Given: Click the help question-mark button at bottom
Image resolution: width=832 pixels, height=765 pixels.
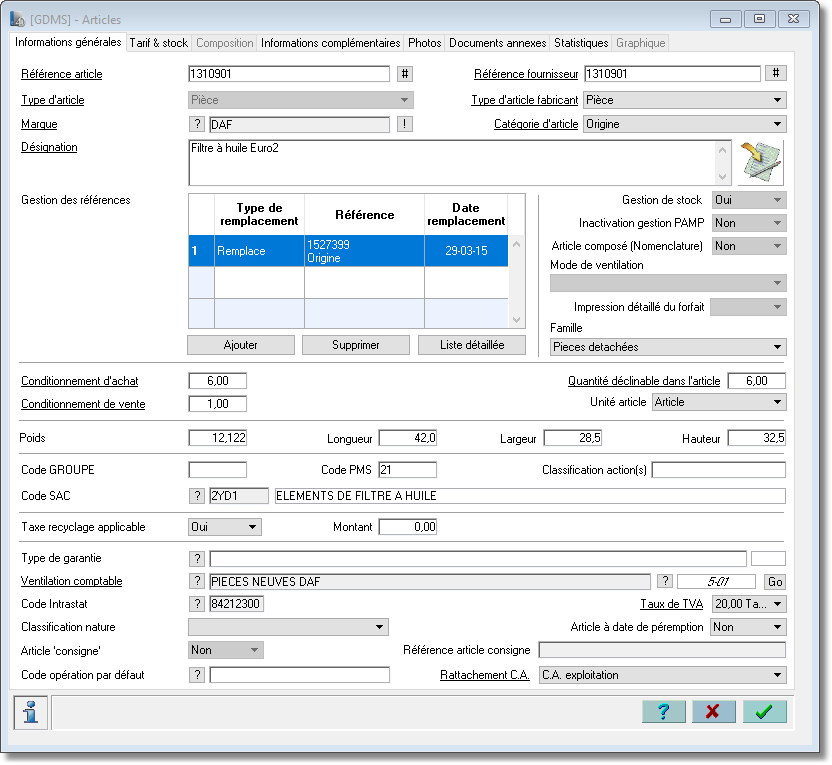Looking at the screenshot, I should pos(663,711).
